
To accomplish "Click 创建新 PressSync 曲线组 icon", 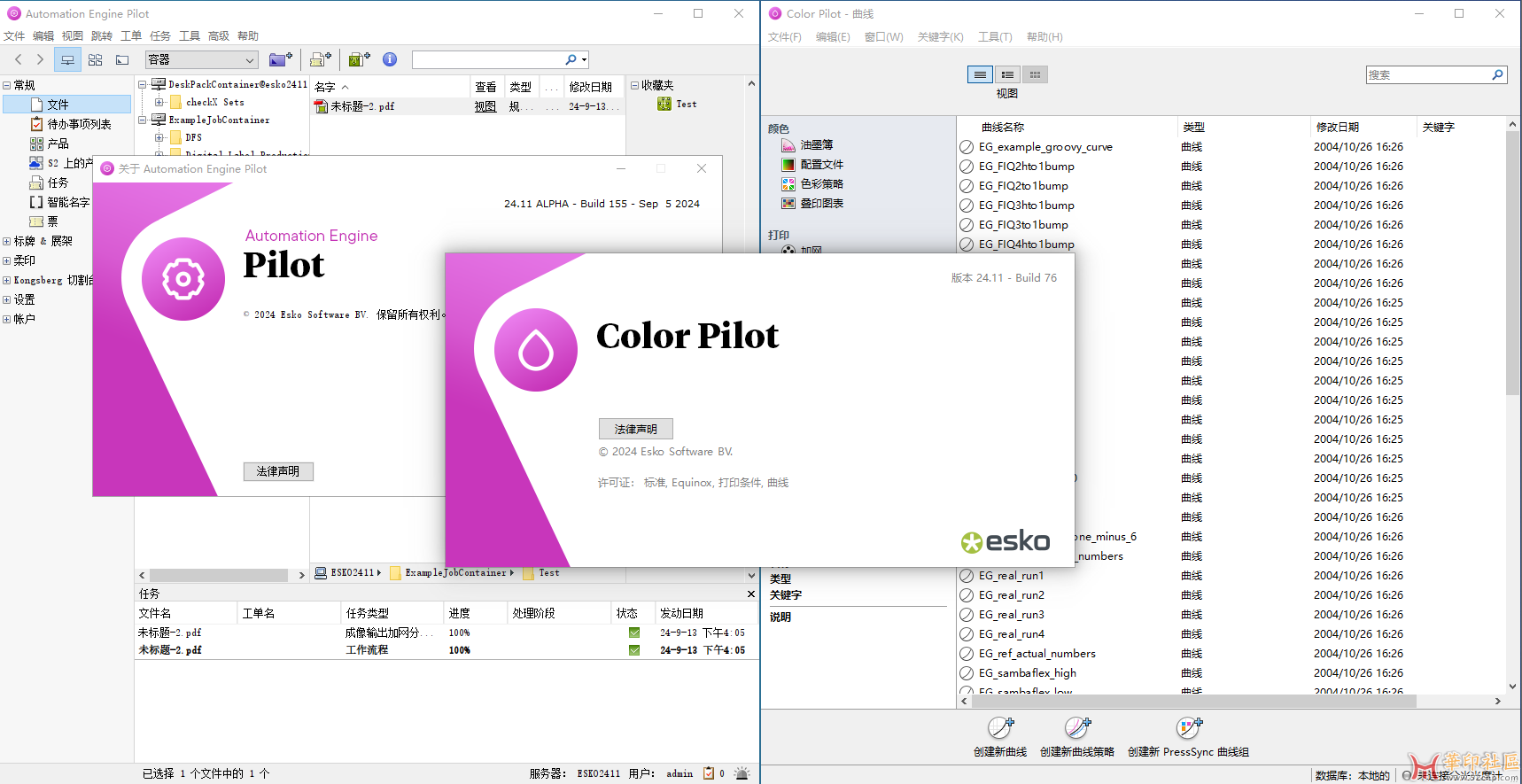I will (x=1188, y=727).
